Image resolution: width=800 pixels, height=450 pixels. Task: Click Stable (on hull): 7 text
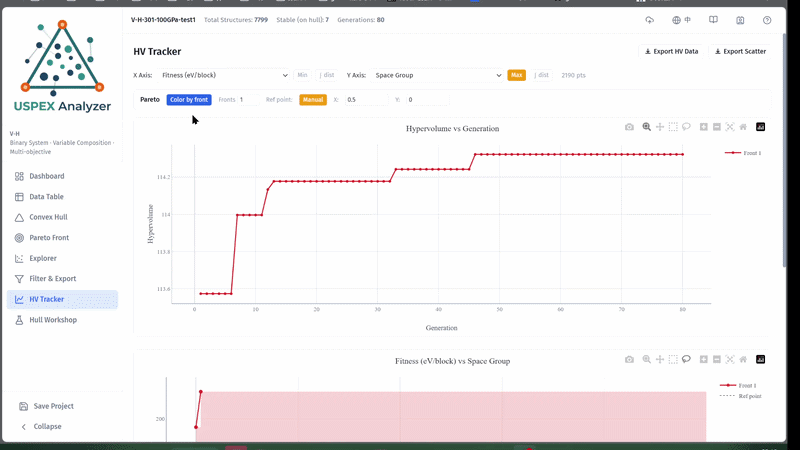[x=303, y=20]
